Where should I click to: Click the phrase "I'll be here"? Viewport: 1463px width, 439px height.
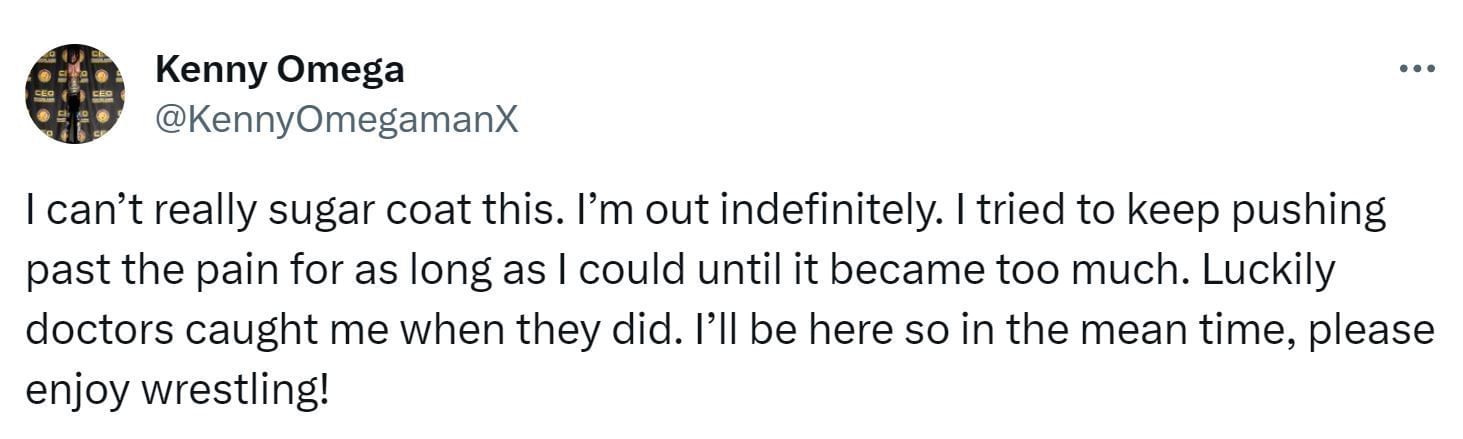click(754, 329)
